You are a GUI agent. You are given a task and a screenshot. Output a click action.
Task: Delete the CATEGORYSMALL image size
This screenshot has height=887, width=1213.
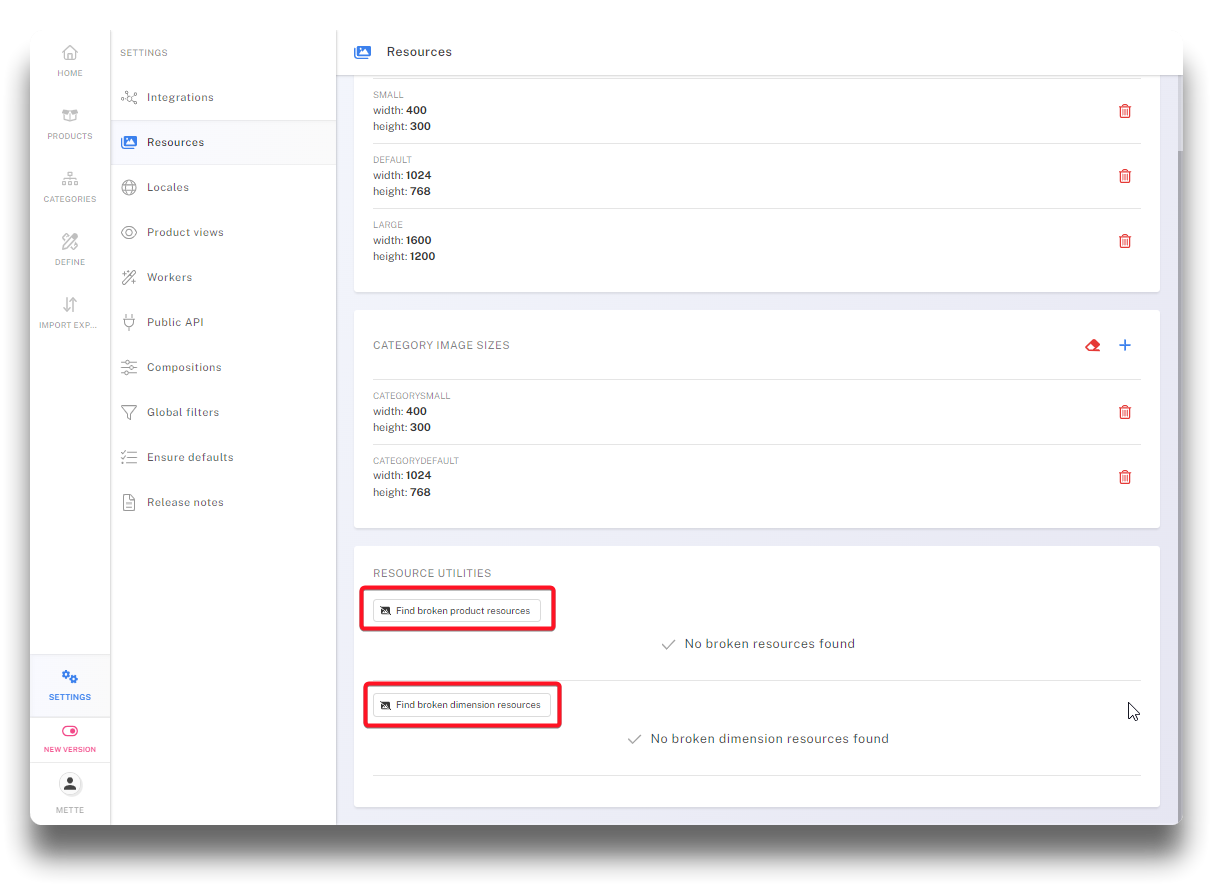(1124, 412)
